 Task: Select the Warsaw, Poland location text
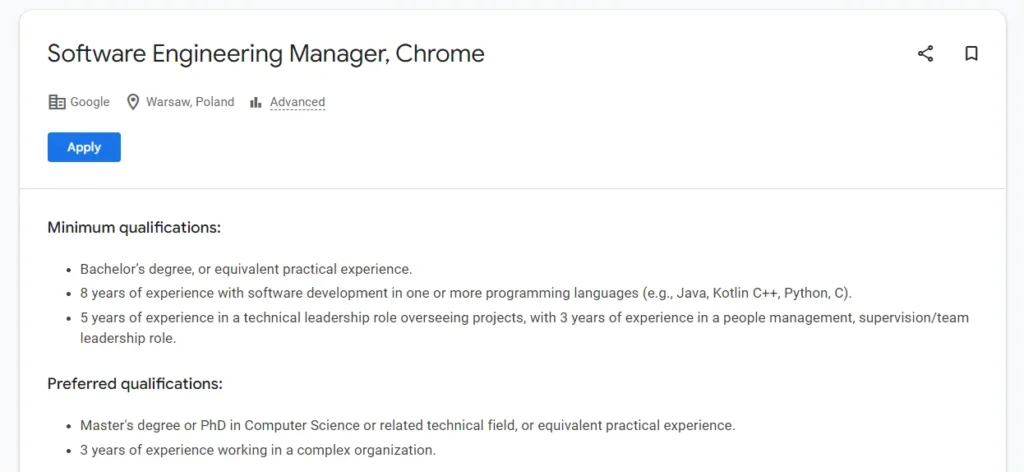click(x=190, y=102)
